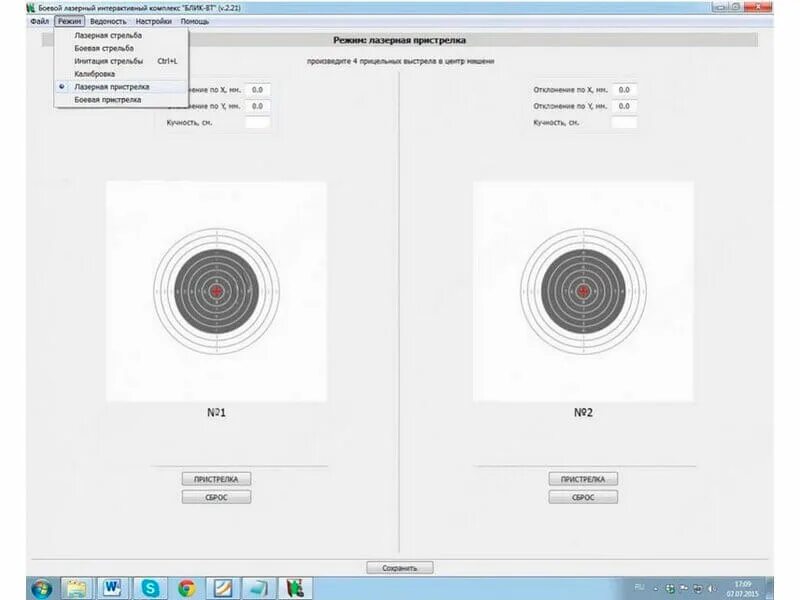Click the center of target №1
The height and width of the screenshot is (600, 800).
[x=216, y=291]
